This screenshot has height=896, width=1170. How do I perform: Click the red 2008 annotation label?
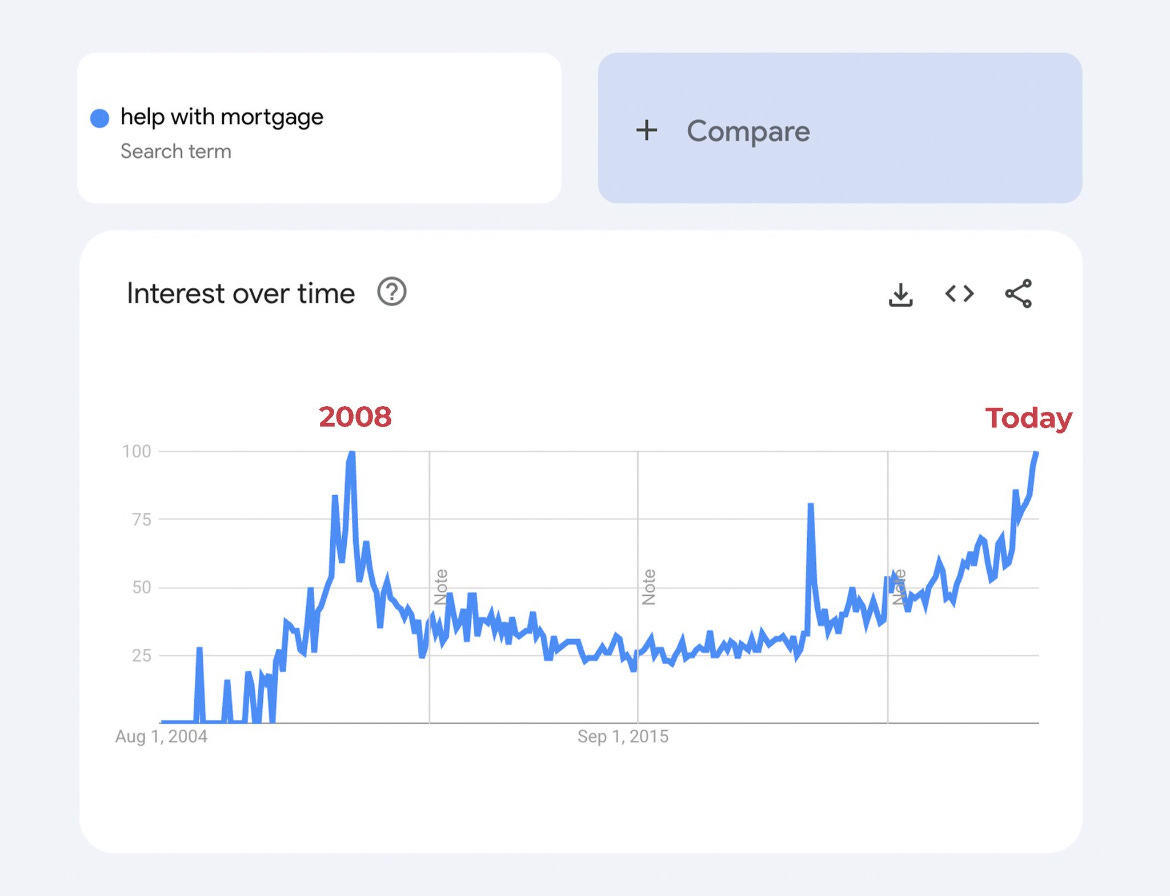tap(355, 417)
